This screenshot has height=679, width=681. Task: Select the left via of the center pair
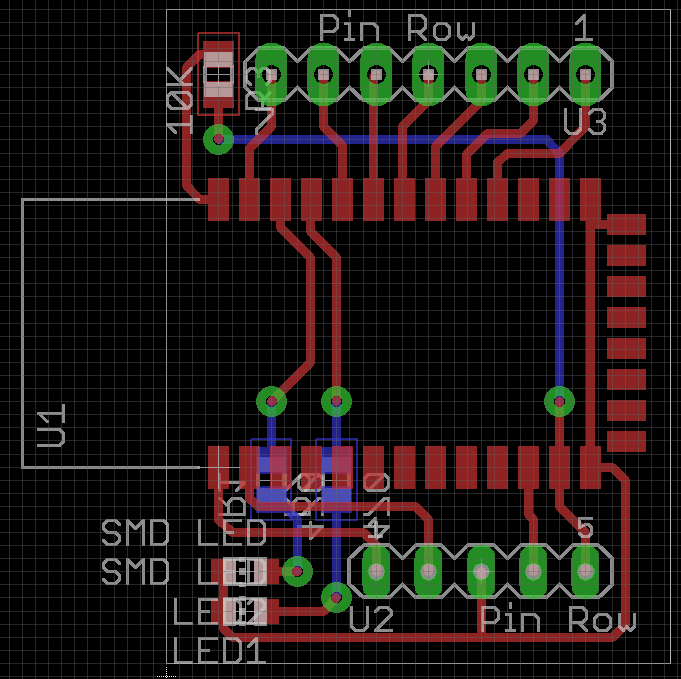pos(271,401)
